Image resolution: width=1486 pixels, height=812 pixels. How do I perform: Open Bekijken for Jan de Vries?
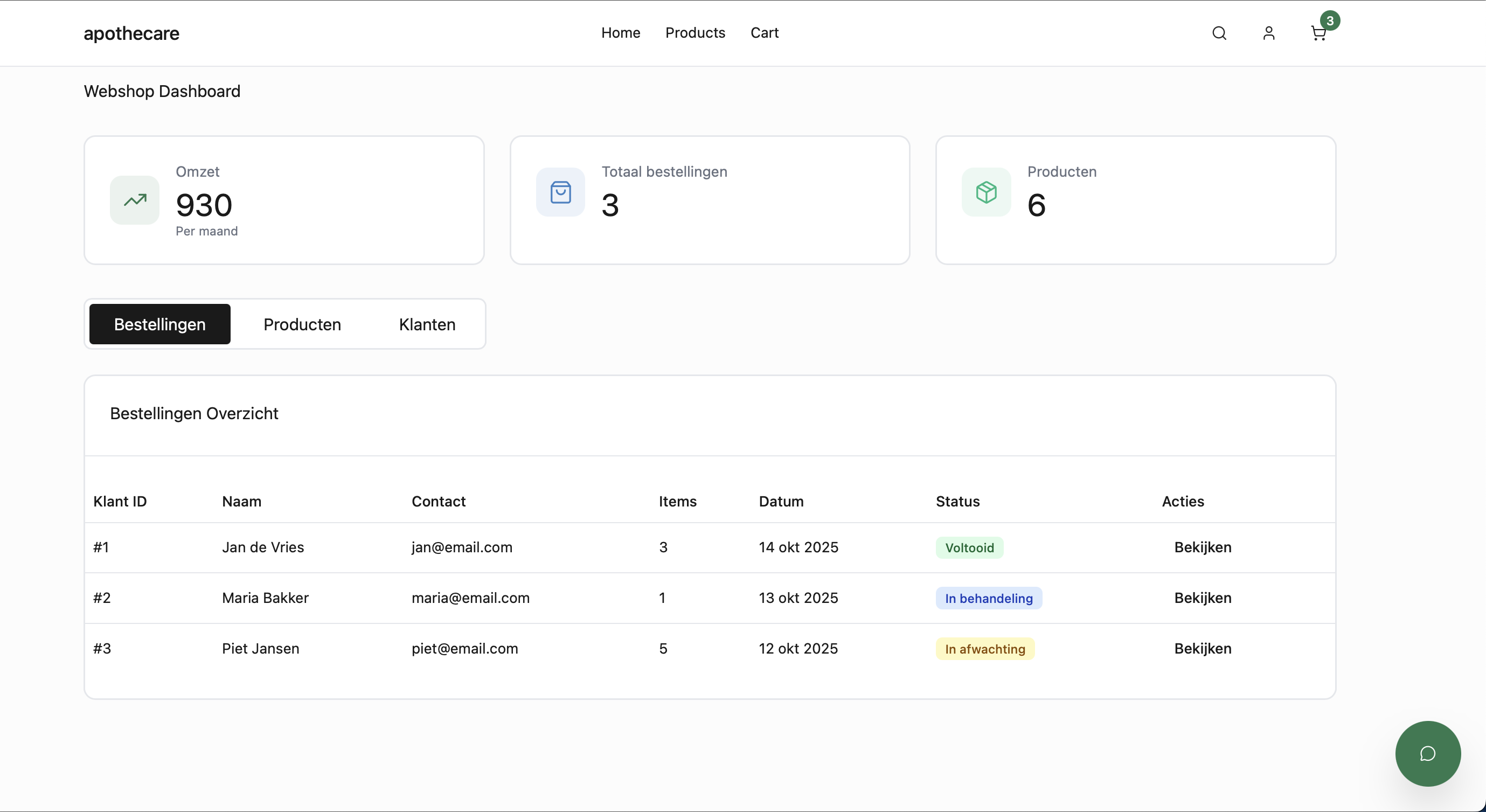[1203, 547]
